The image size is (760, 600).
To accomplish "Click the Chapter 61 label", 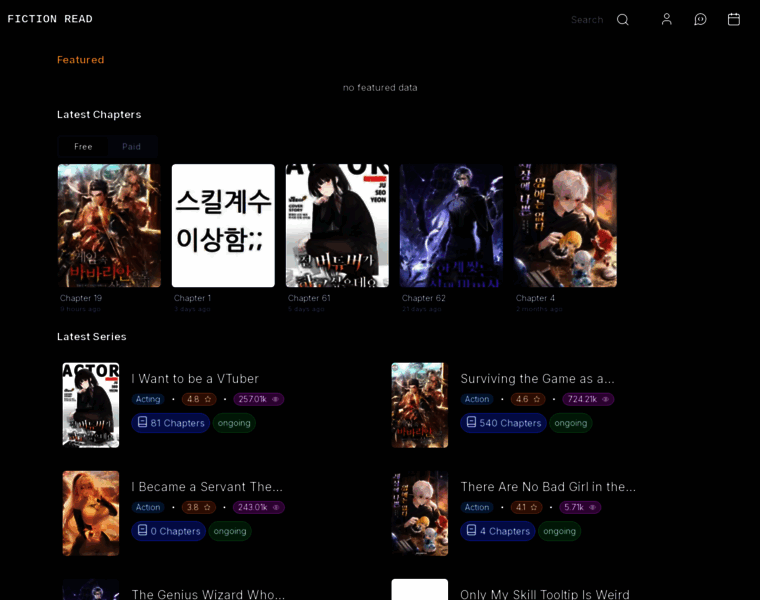I will pyautogui.click(x=309, y=298).
